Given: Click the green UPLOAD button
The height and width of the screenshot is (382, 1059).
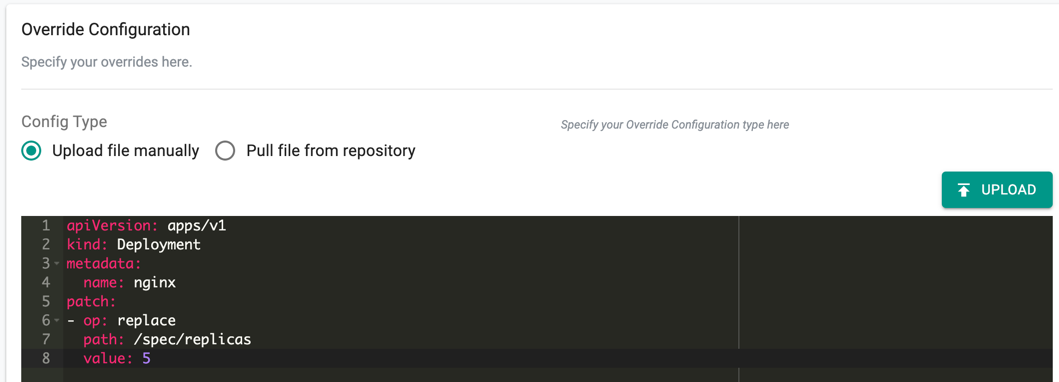Looking at the screenshot, I should [x=997, y=190].
